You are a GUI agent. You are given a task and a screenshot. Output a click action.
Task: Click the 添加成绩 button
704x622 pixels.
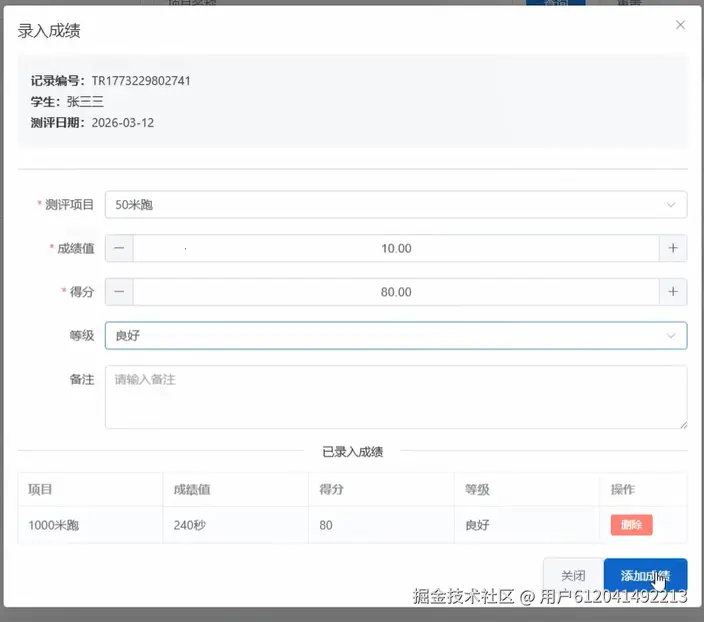point(645,575)
